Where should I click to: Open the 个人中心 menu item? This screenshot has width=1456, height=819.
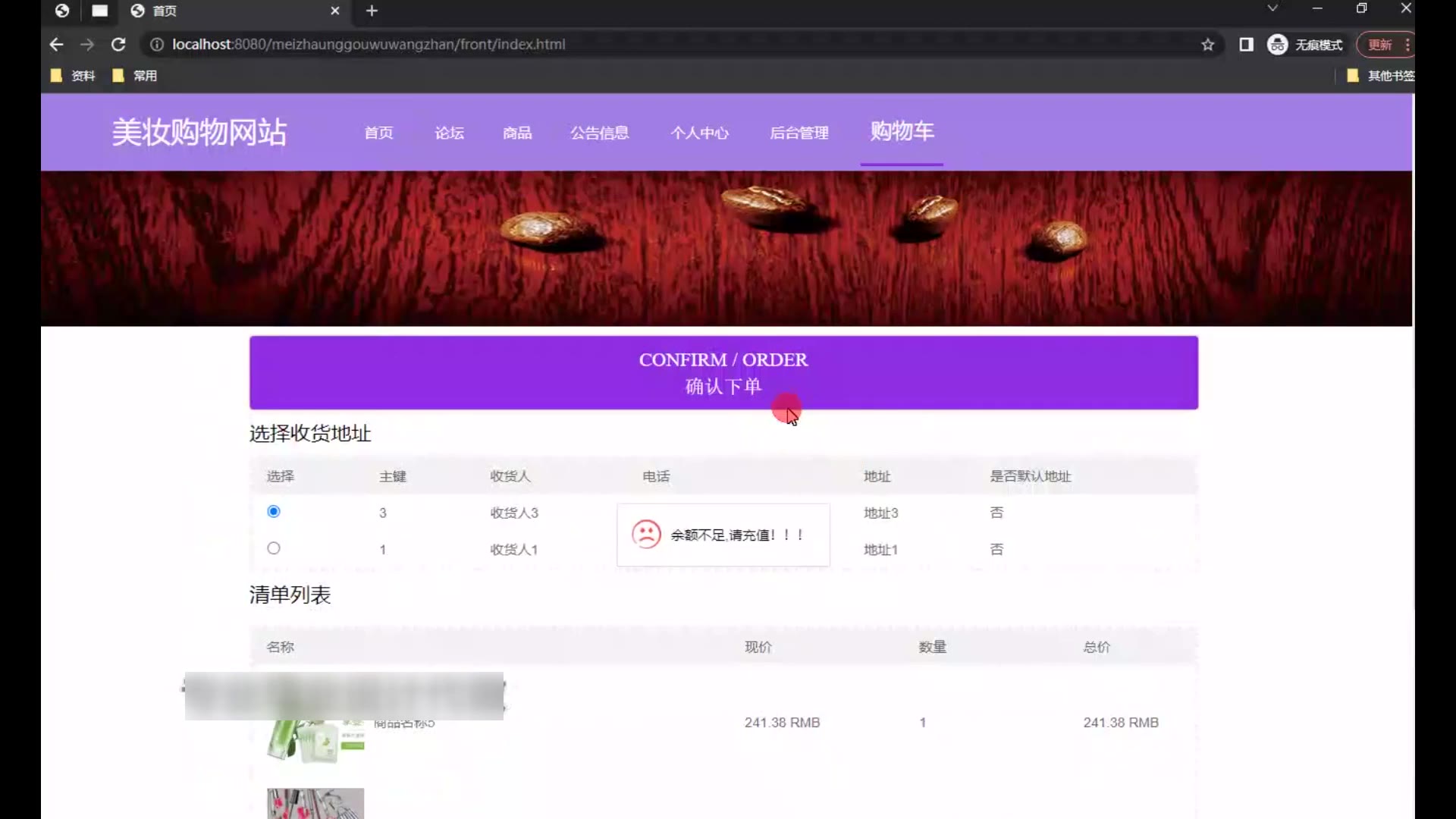(x=699, y=133)
